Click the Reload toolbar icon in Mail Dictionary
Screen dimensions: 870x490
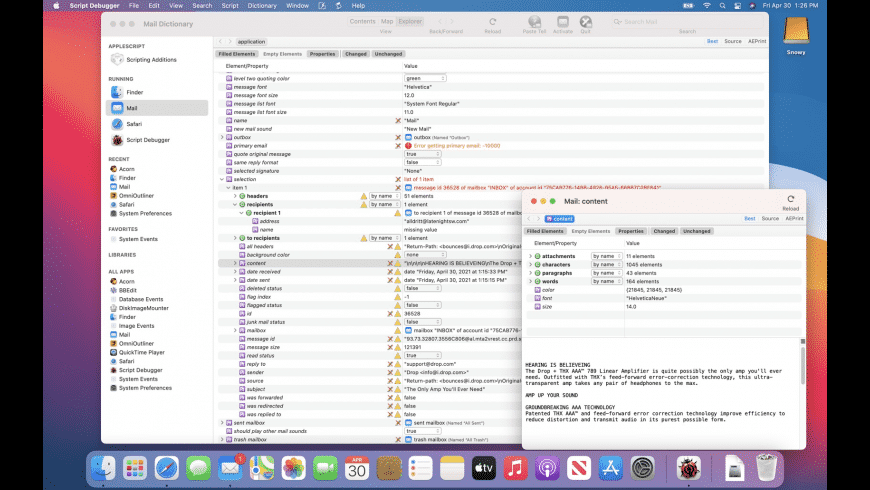click(492, 22)
